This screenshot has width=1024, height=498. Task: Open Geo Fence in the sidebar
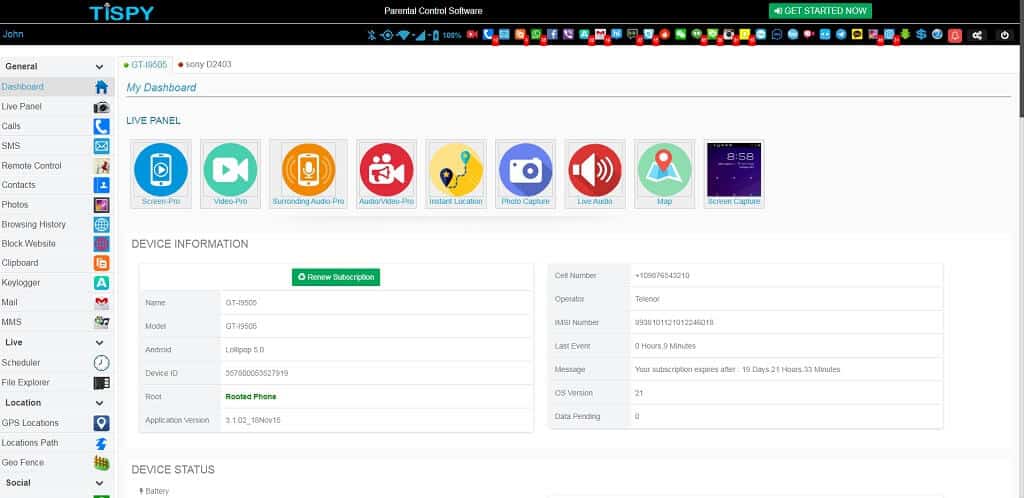(x=57, y=463)
